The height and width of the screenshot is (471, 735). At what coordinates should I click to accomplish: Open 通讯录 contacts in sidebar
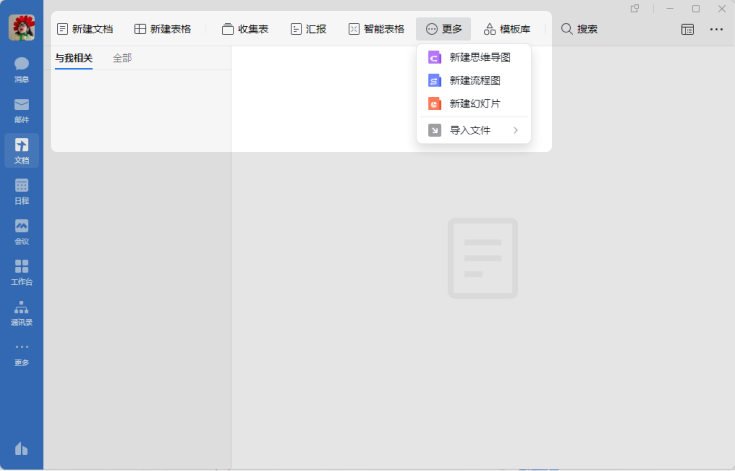(22, 313)
